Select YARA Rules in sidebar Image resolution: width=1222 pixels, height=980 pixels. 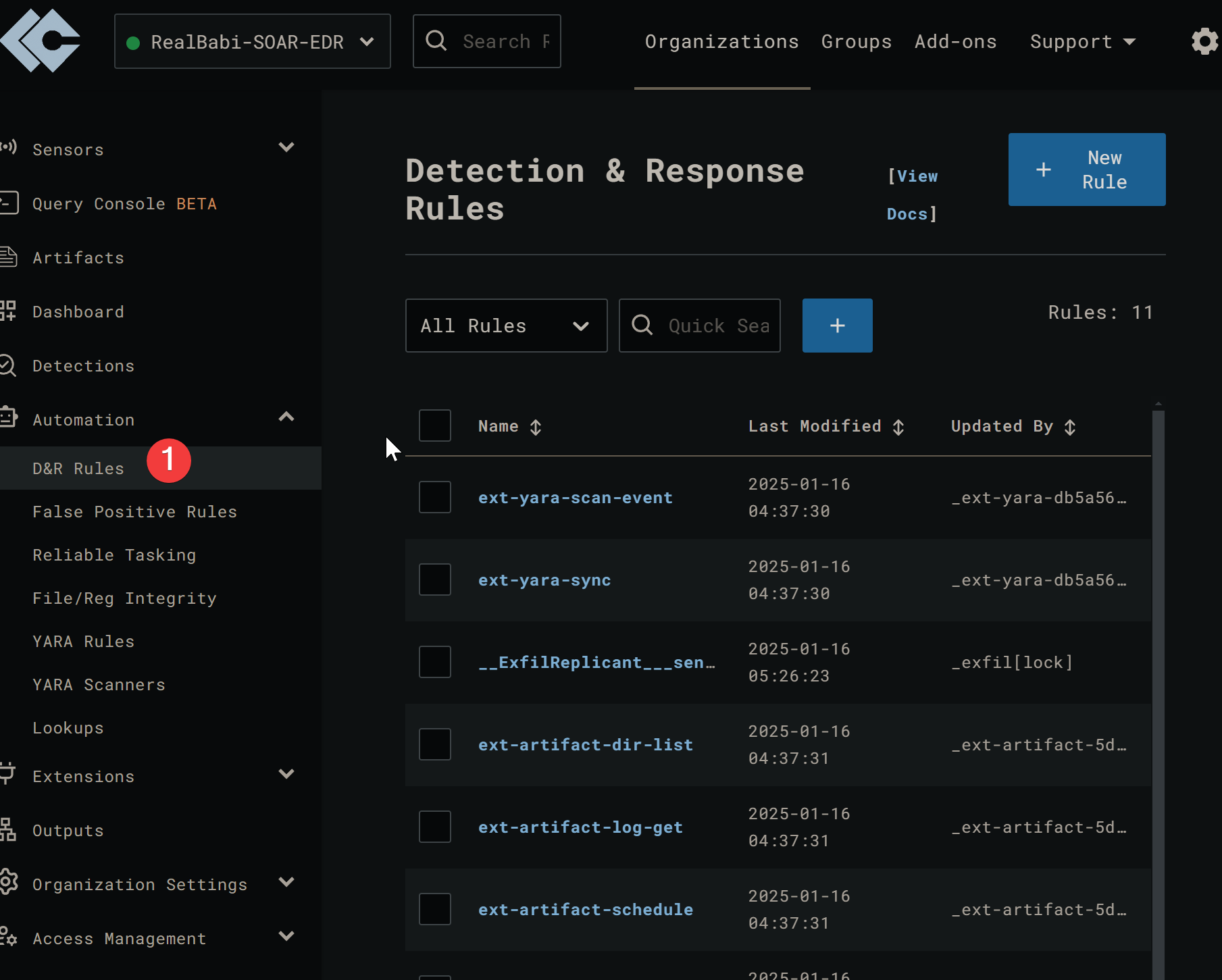(x=84, y=642)
